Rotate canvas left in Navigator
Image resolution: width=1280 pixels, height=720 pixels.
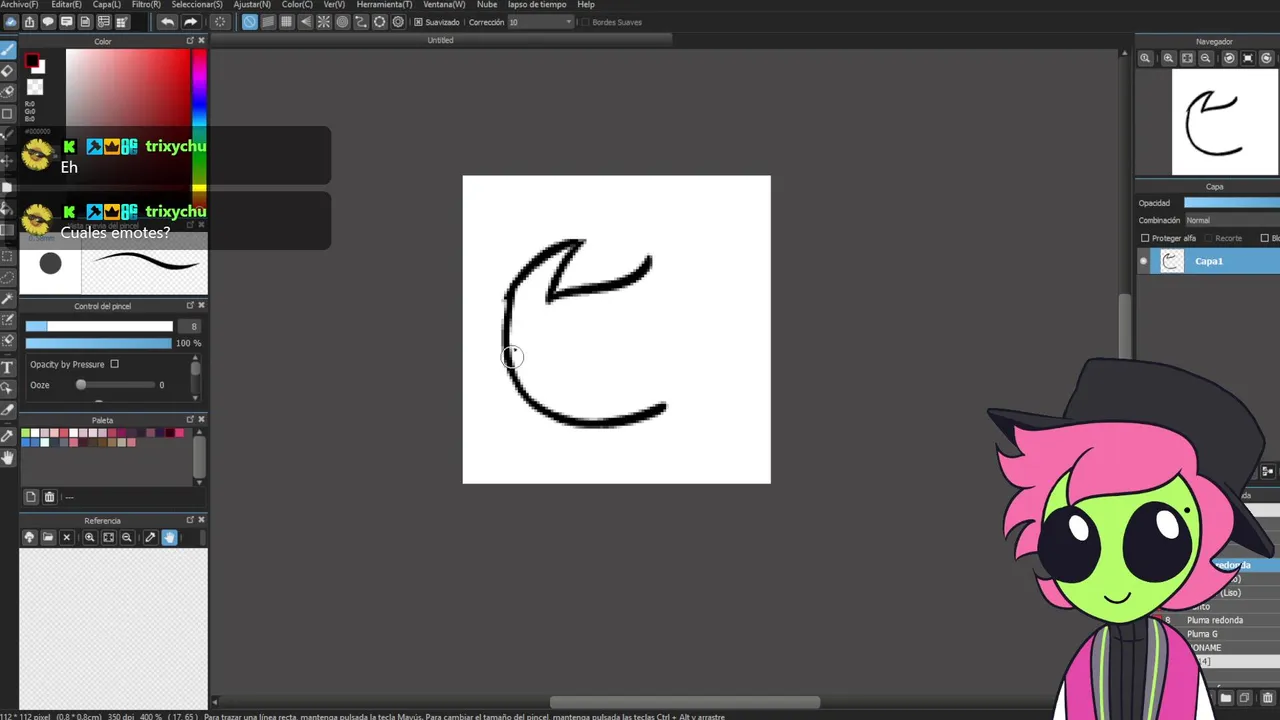click(1229, 58)
